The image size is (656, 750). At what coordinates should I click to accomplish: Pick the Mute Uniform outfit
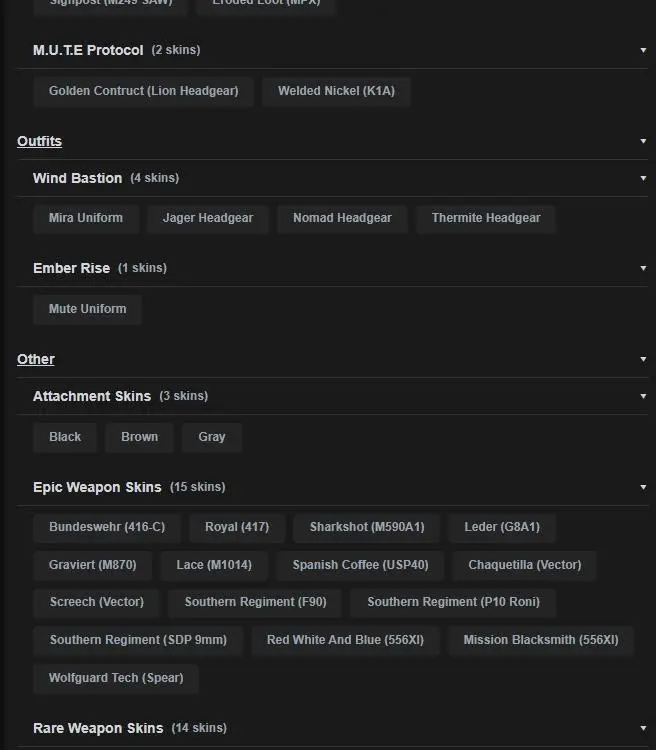pyautogui.click(x=87, y=309)
